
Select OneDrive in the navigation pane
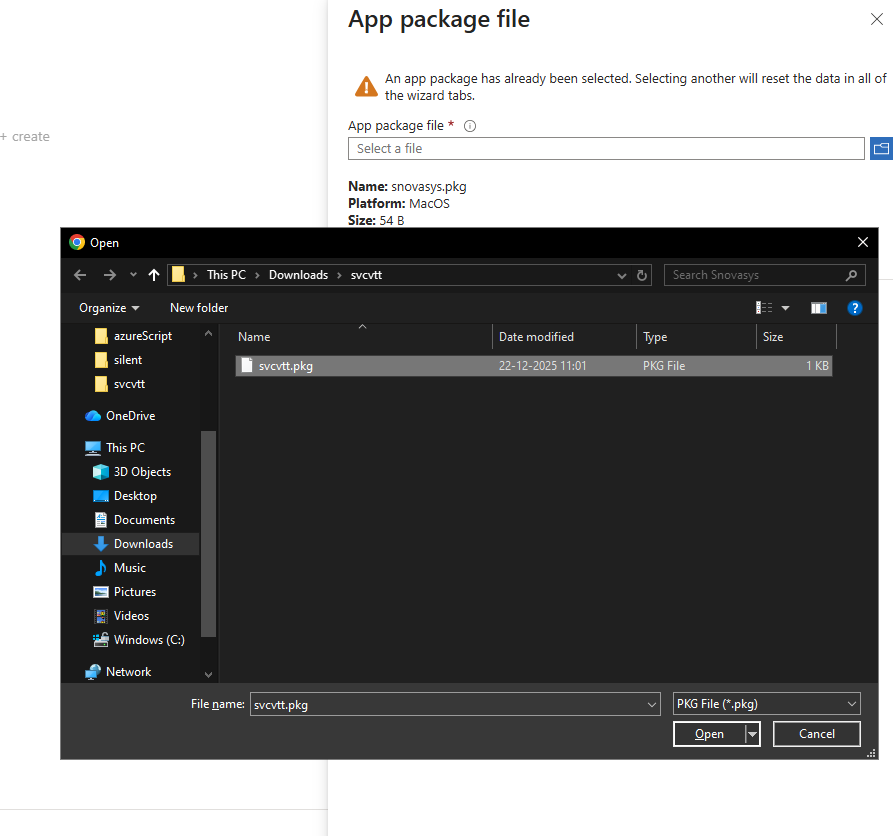(130, 416)
